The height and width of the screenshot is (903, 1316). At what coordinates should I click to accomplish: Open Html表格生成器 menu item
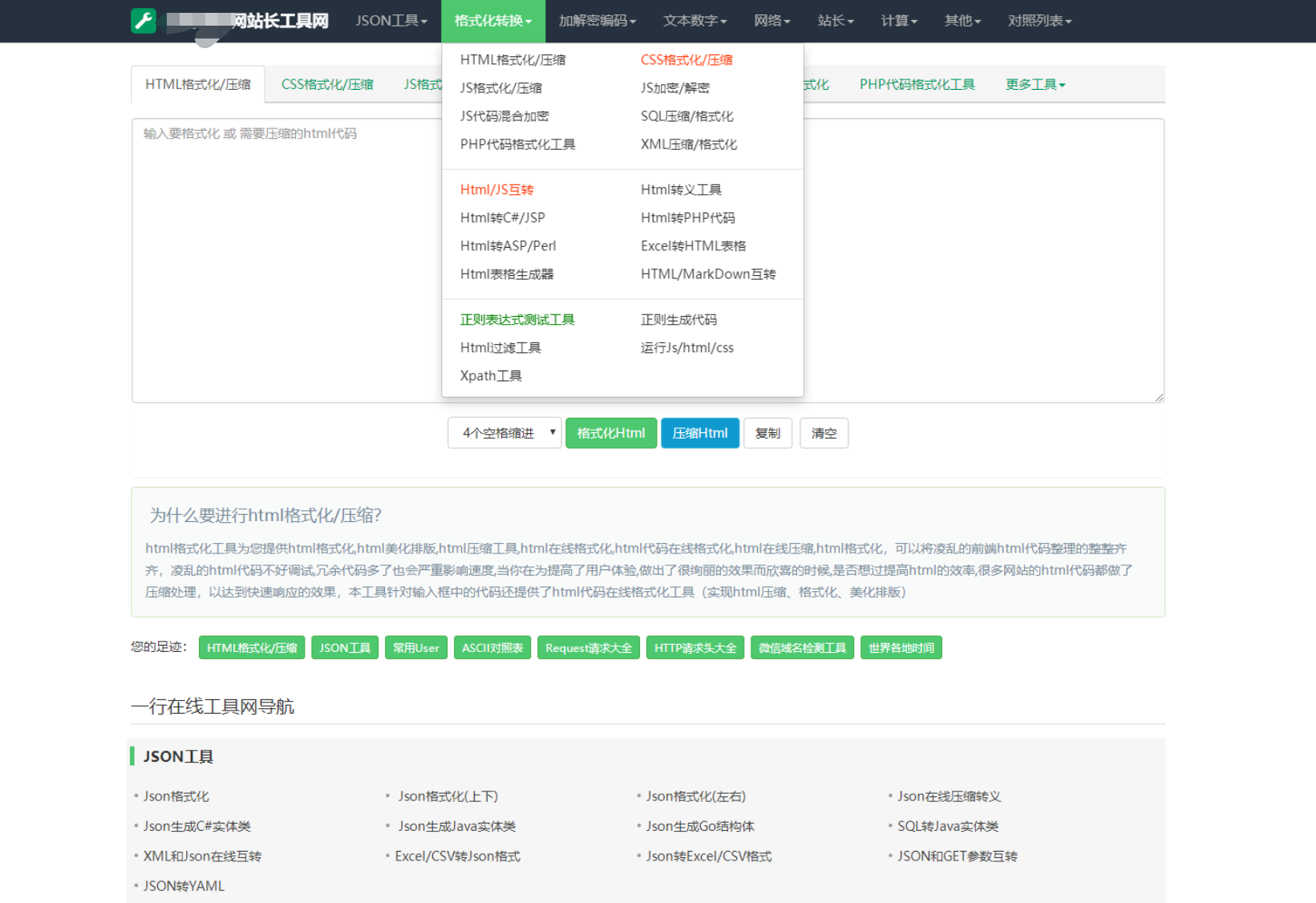tap(507, 273)
